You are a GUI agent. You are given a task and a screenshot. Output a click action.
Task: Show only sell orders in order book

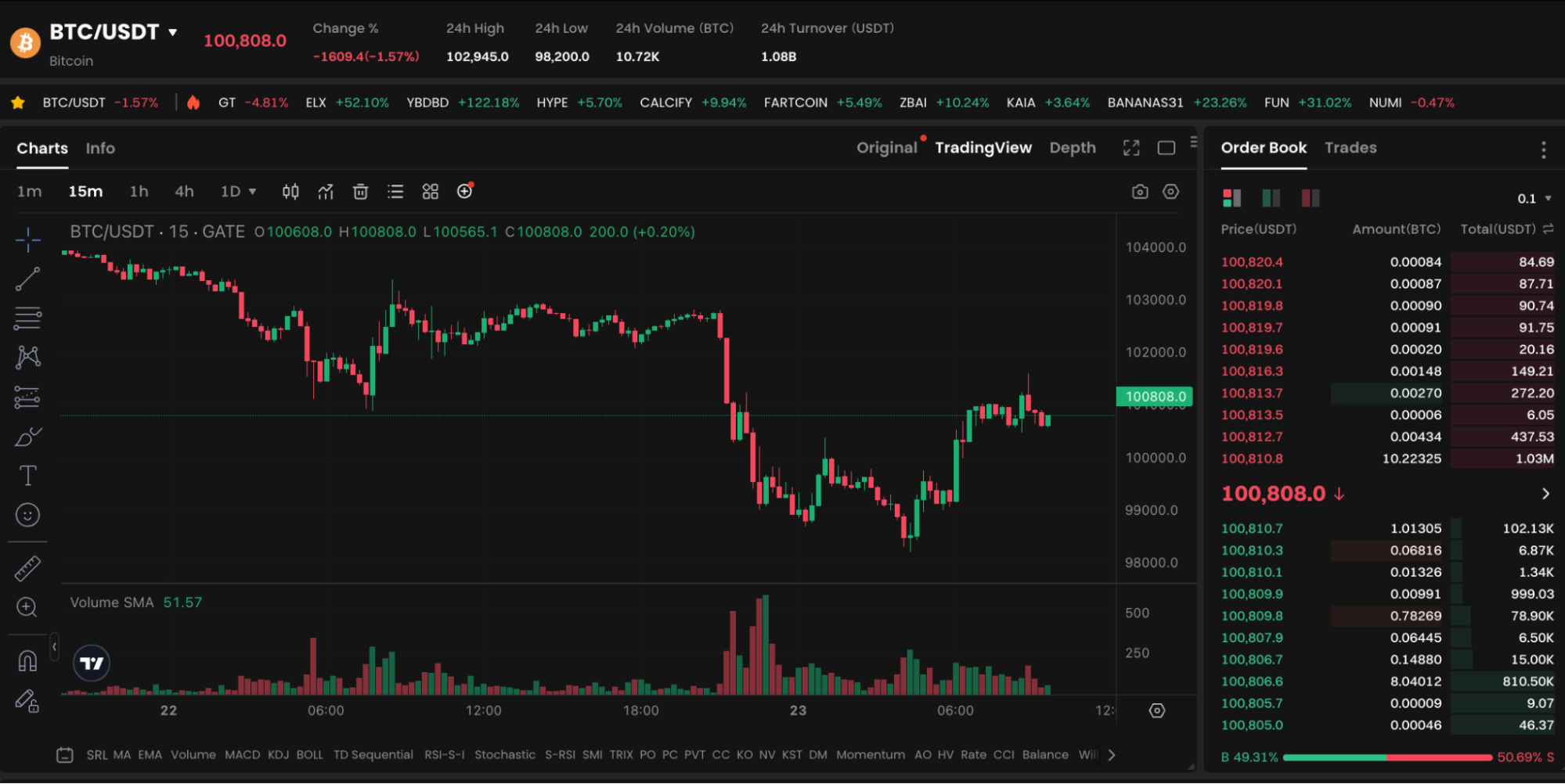pos(1310,198)
